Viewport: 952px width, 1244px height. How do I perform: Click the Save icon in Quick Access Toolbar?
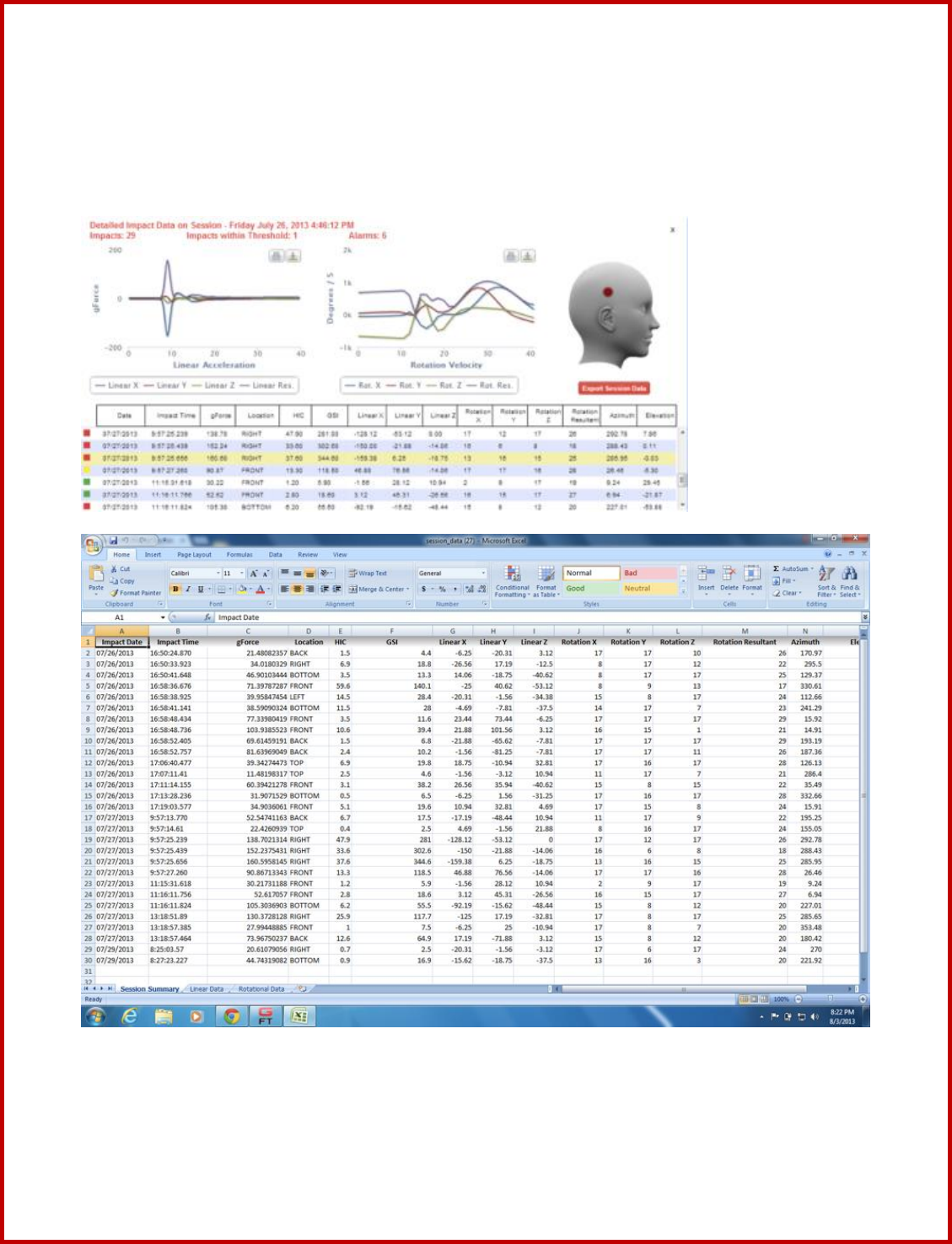(x=114, y=540)
